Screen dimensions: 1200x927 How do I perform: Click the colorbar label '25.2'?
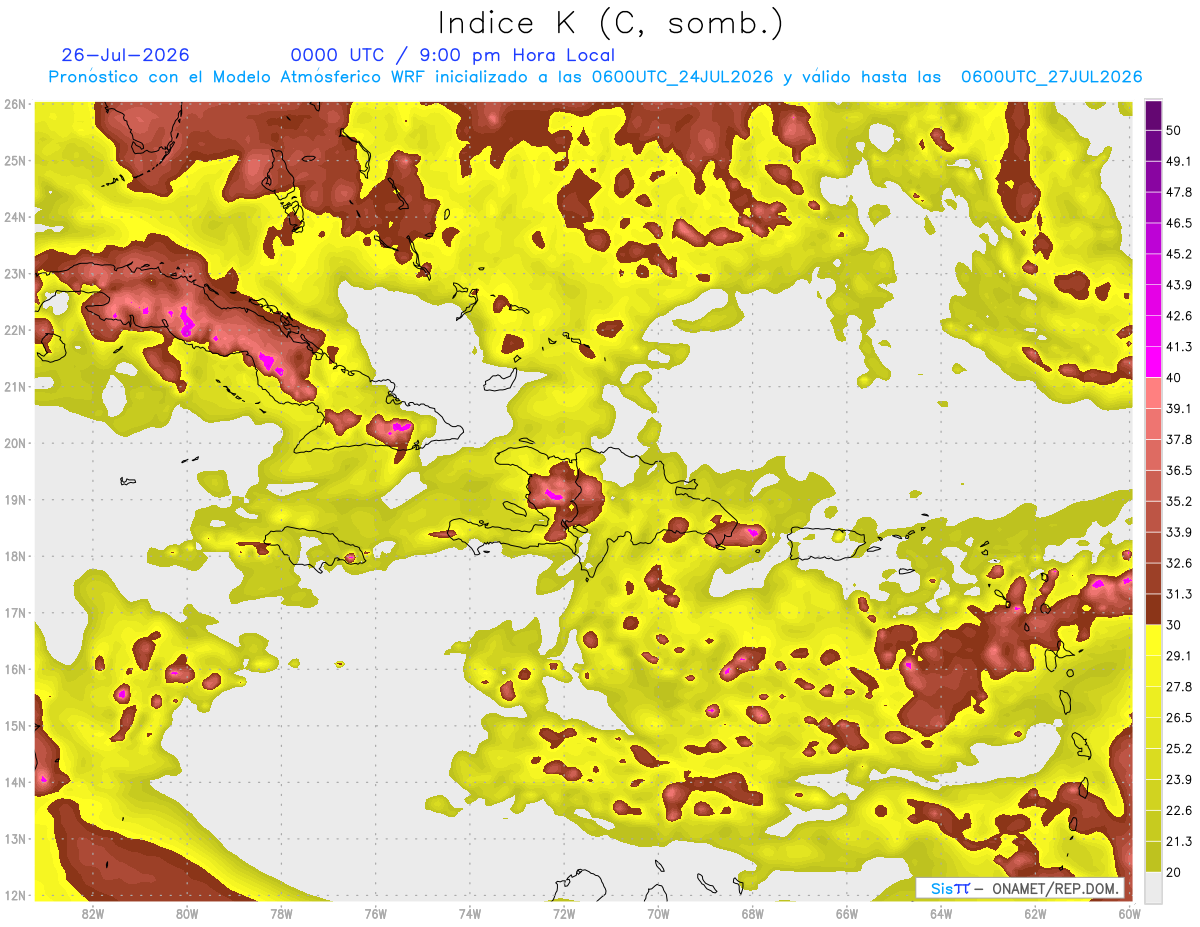coord(1178,748)
